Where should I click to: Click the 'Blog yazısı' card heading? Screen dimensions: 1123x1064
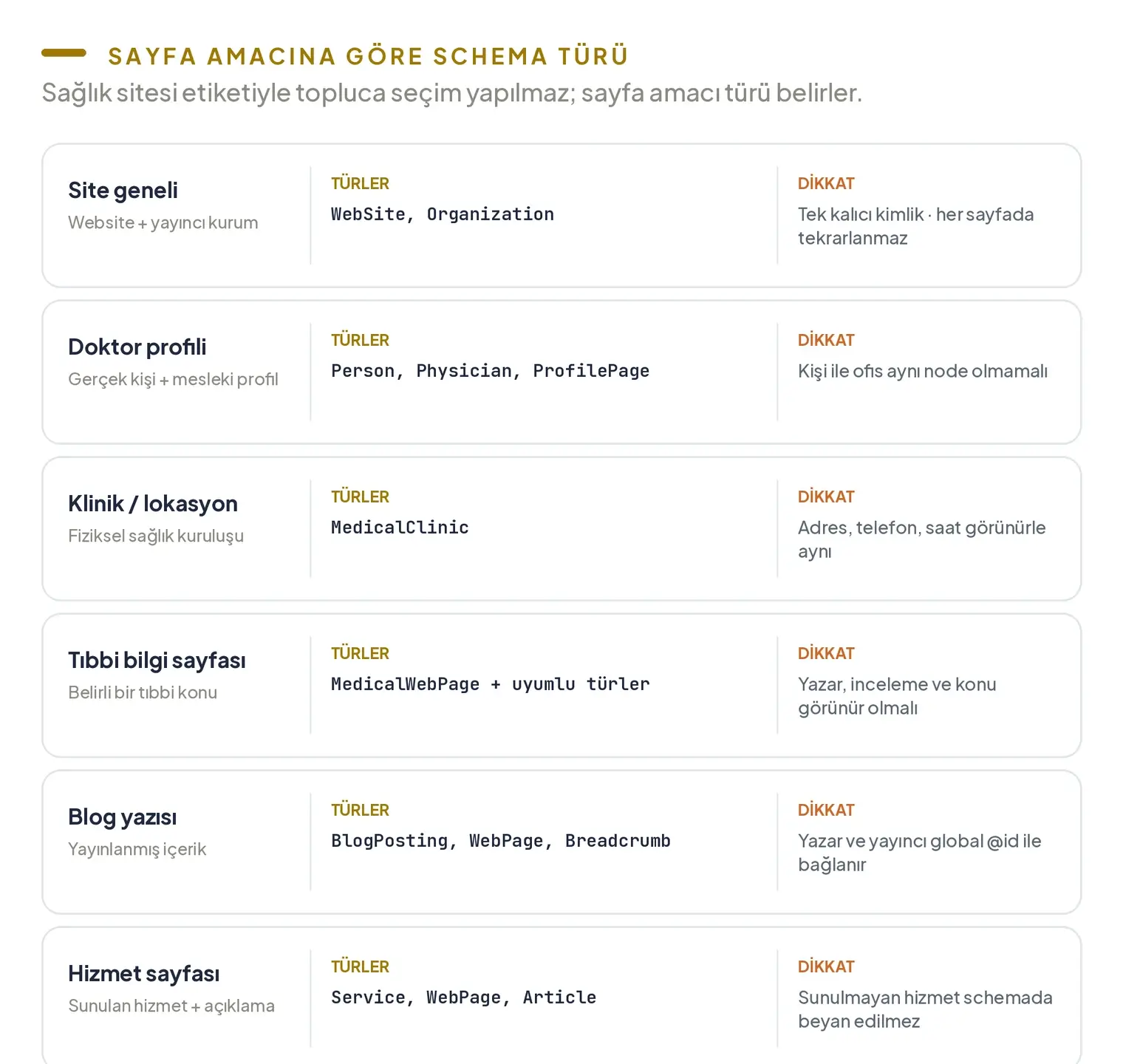(122, 817)
